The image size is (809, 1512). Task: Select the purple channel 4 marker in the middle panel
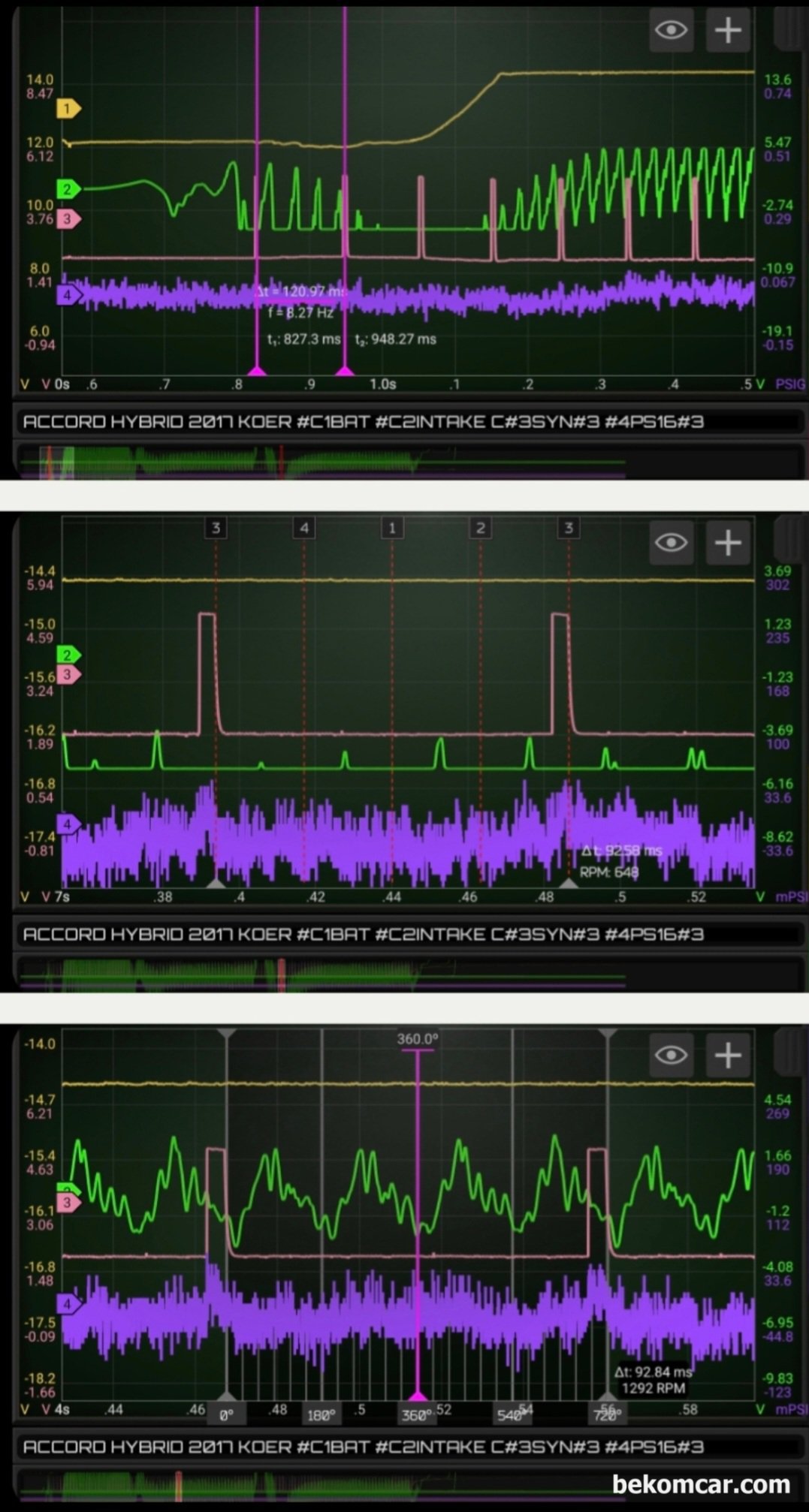coord(68,824)
